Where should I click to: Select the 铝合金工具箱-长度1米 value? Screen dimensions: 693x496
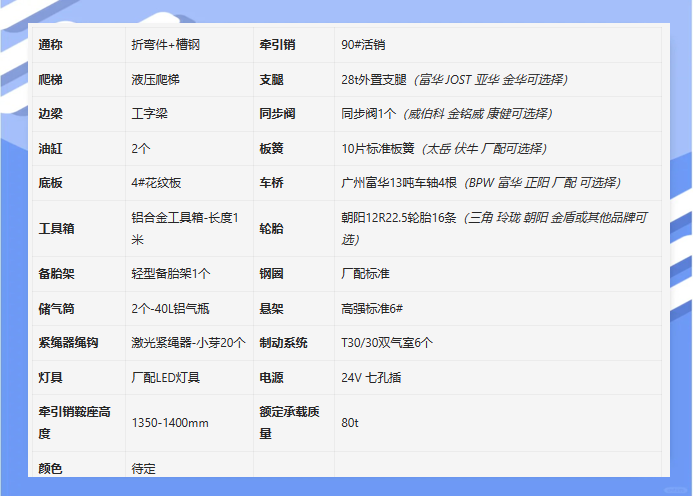pyautogui.click(x=185, y=229)
